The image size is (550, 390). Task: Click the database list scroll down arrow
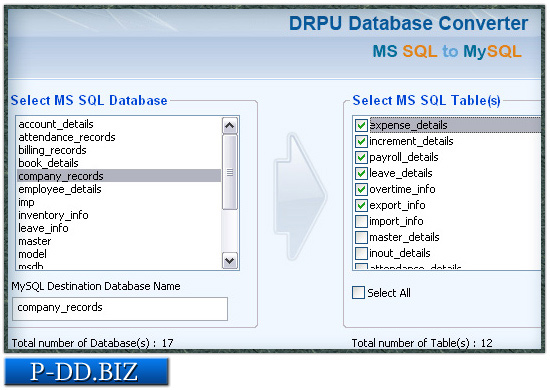pos(230,261)
